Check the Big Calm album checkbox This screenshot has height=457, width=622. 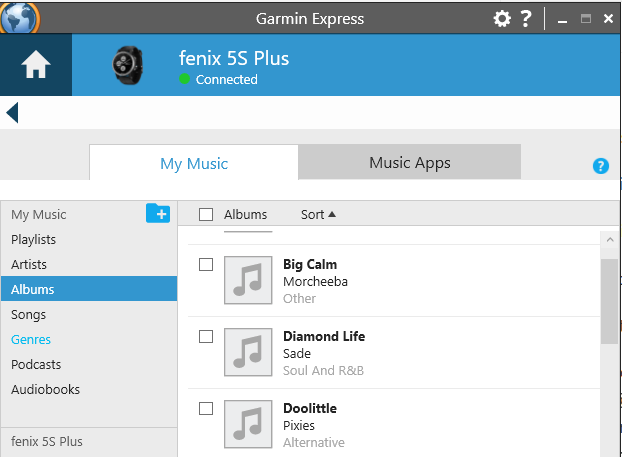point(206,265)
